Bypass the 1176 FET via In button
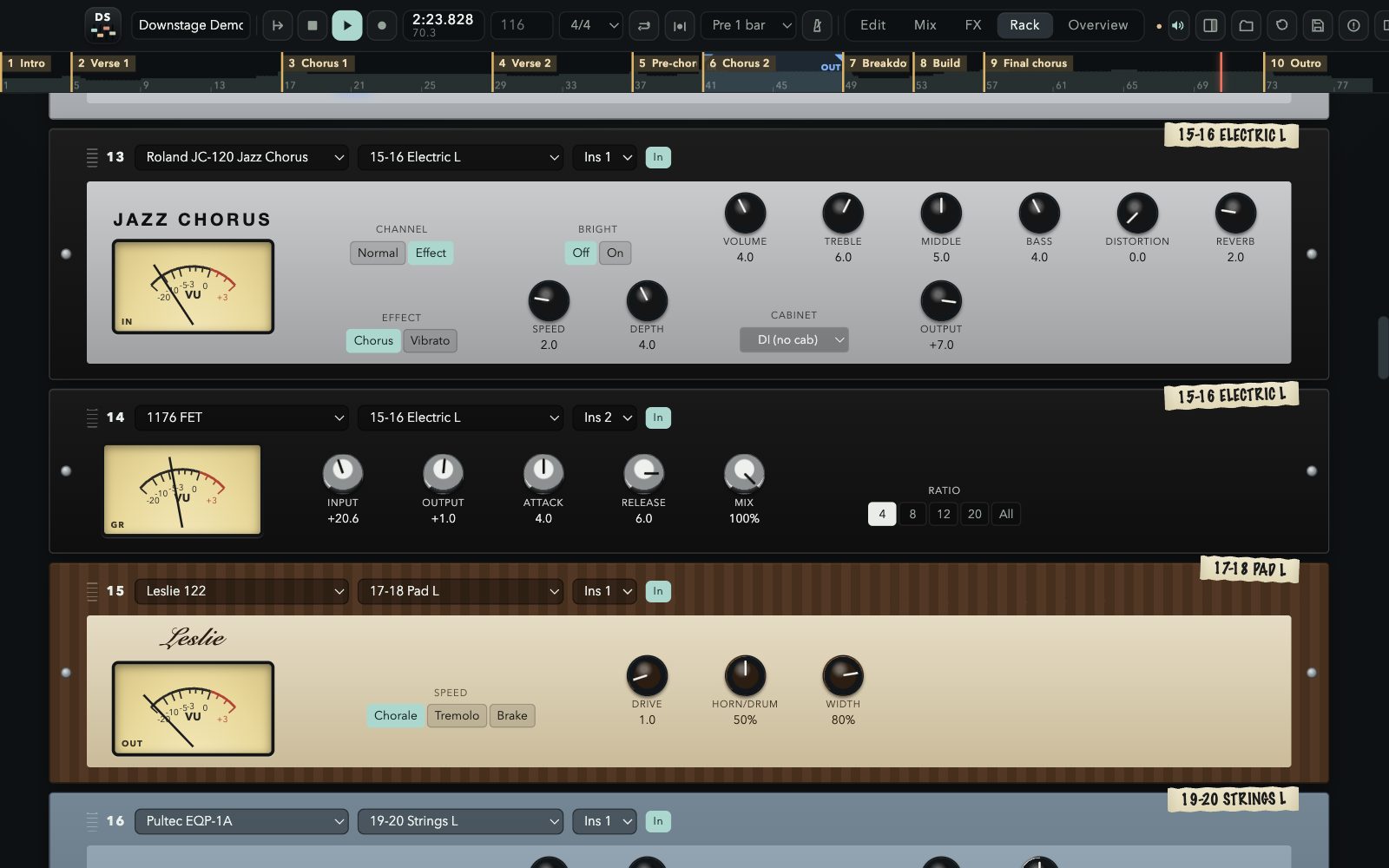1389x868 pixels. [658, 418]
